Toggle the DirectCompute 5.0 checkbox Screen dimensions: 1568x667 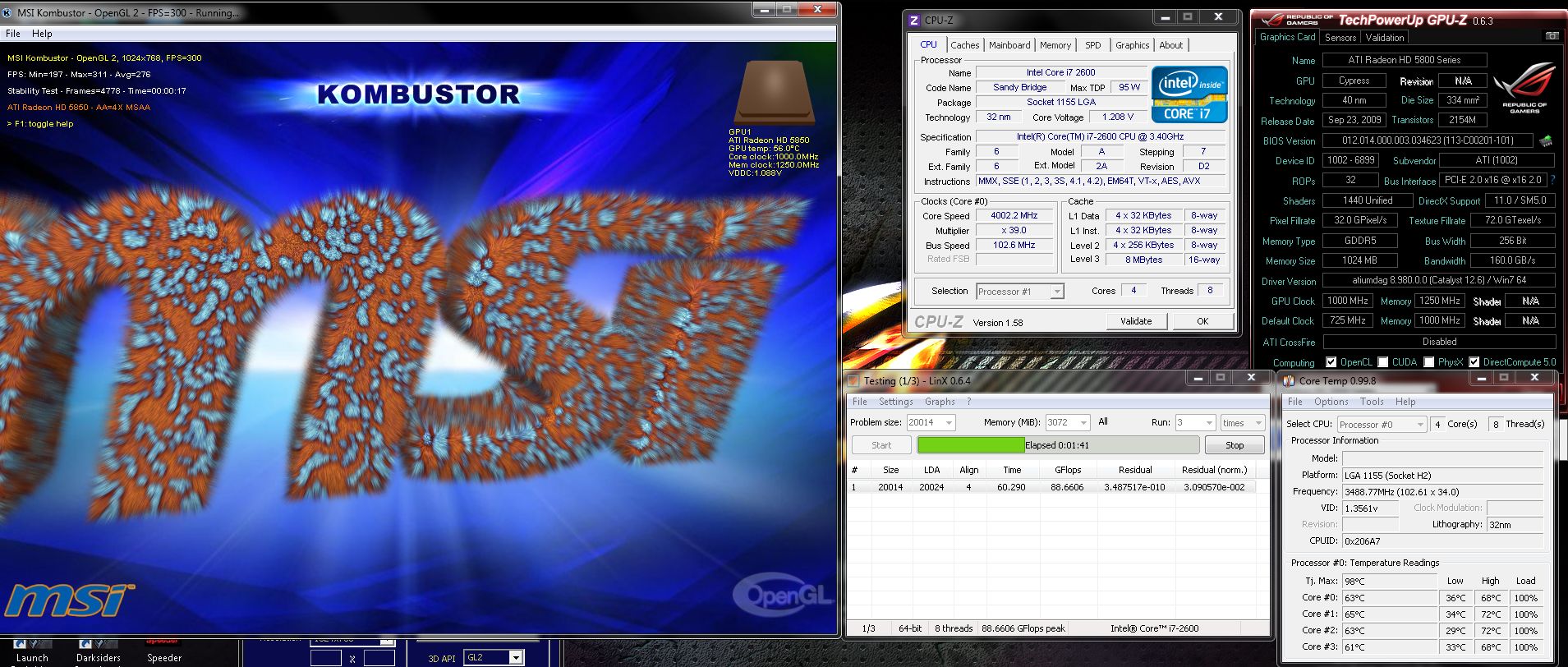pyautogui.click(x=1474, y=362)
